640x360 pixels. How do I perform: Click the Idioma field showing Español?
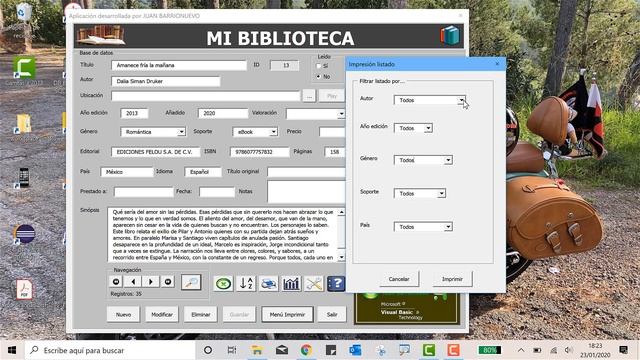pyautogui.click(x=203, y=172)
